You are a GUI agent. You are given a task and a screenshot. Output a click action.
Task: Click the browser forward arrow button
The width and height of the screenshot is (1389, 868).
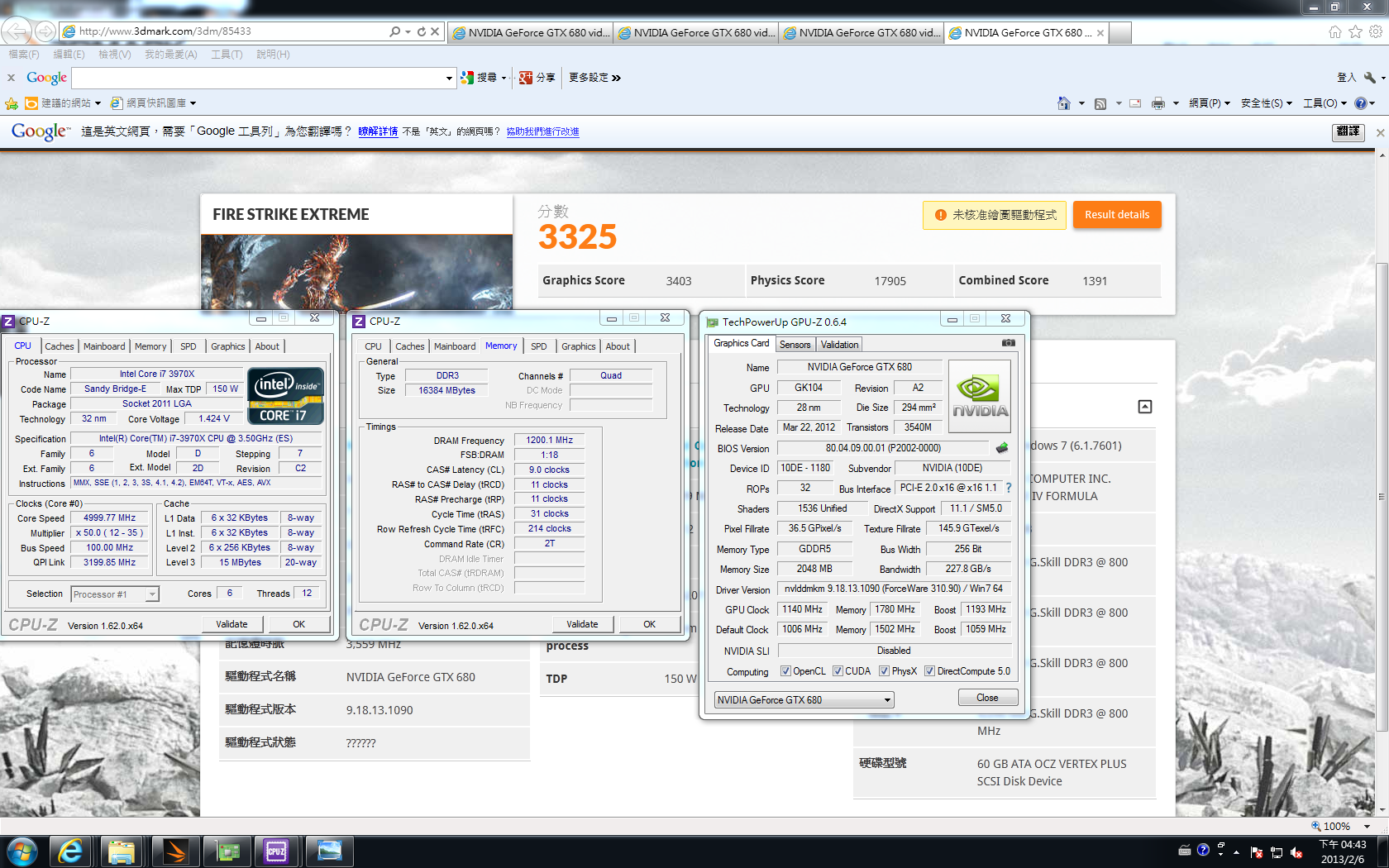coord(45,31)
